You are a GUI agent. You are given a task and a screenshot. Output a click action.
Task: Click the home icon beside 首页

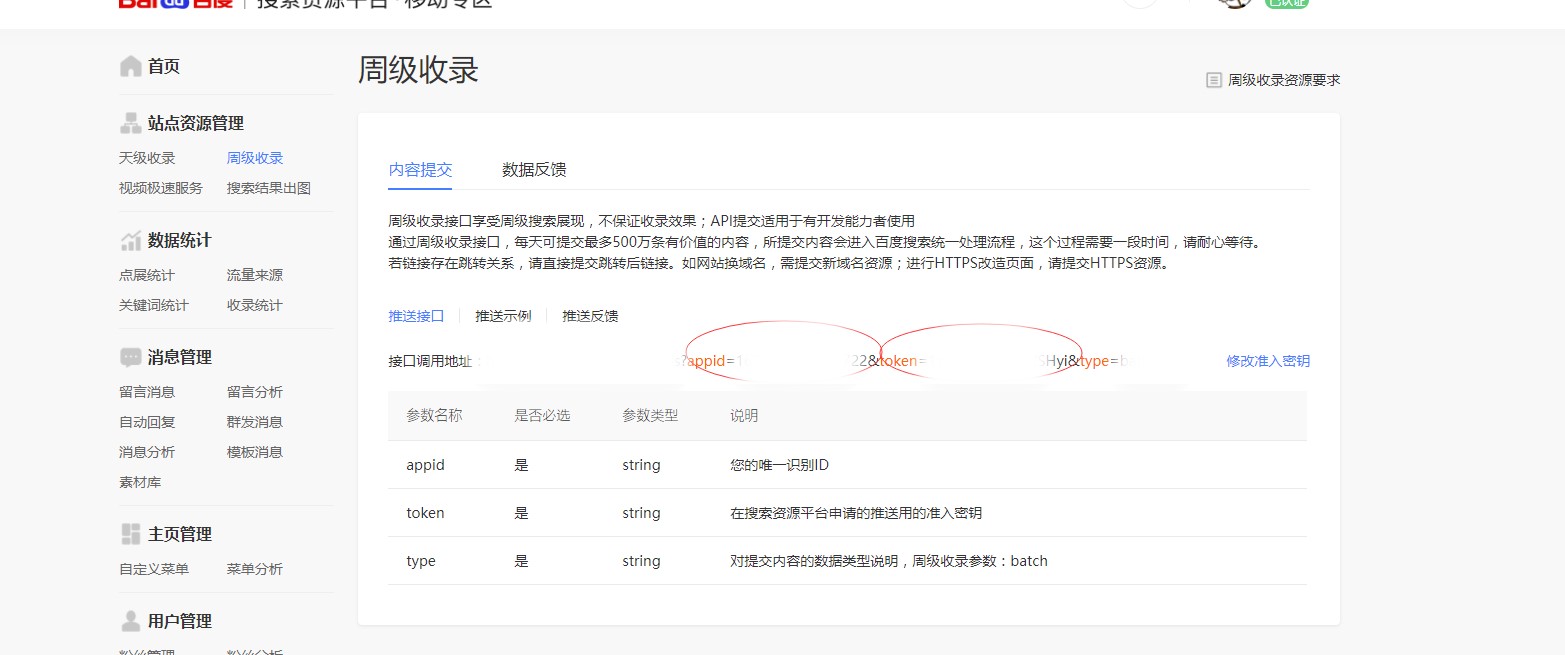[131, 65]
